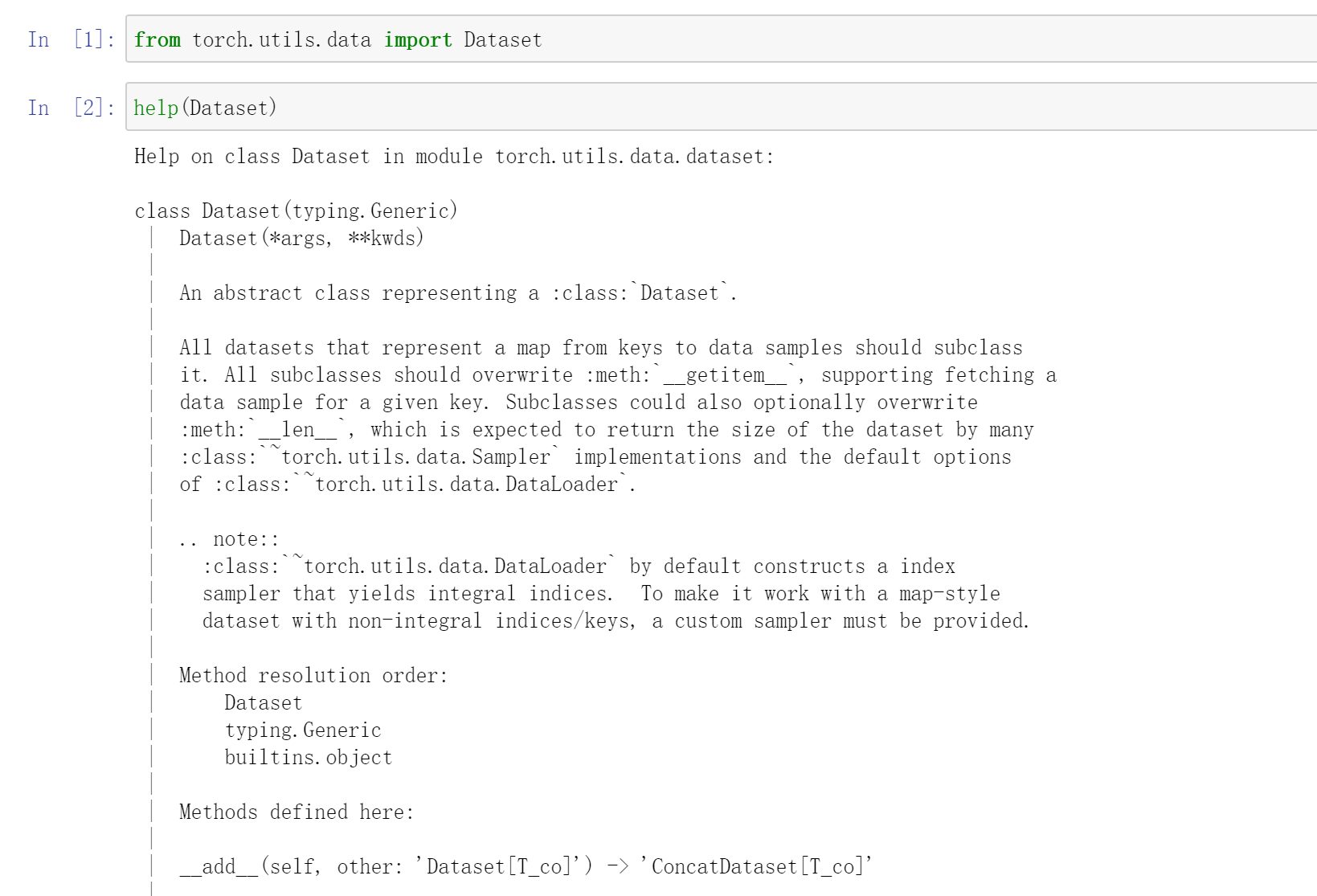Click the green "from" keyword
1317x896 pixels.
[157, 39]
